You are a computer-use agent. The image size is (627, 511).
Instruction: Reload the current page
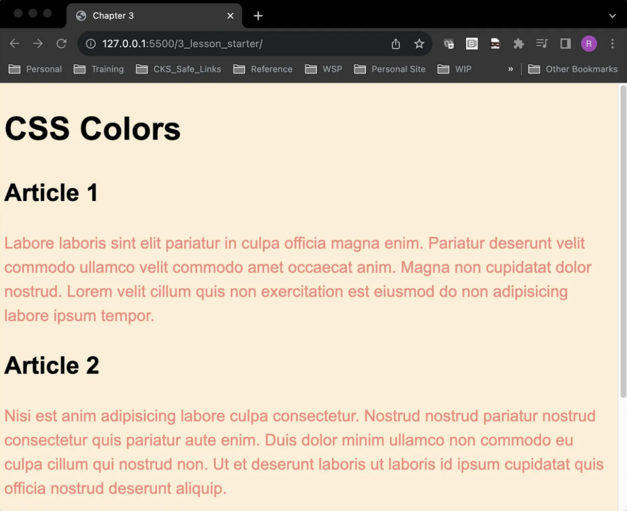tap(61, 44)
